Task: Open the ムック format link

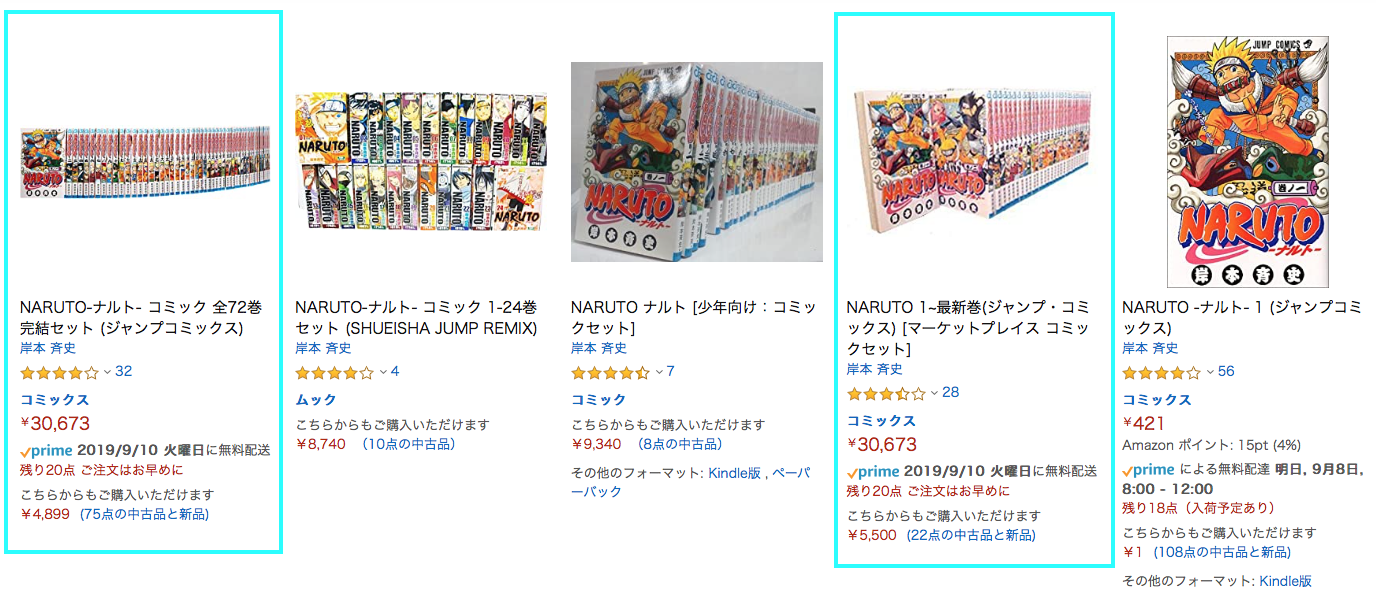Action: tap(317, 400)
